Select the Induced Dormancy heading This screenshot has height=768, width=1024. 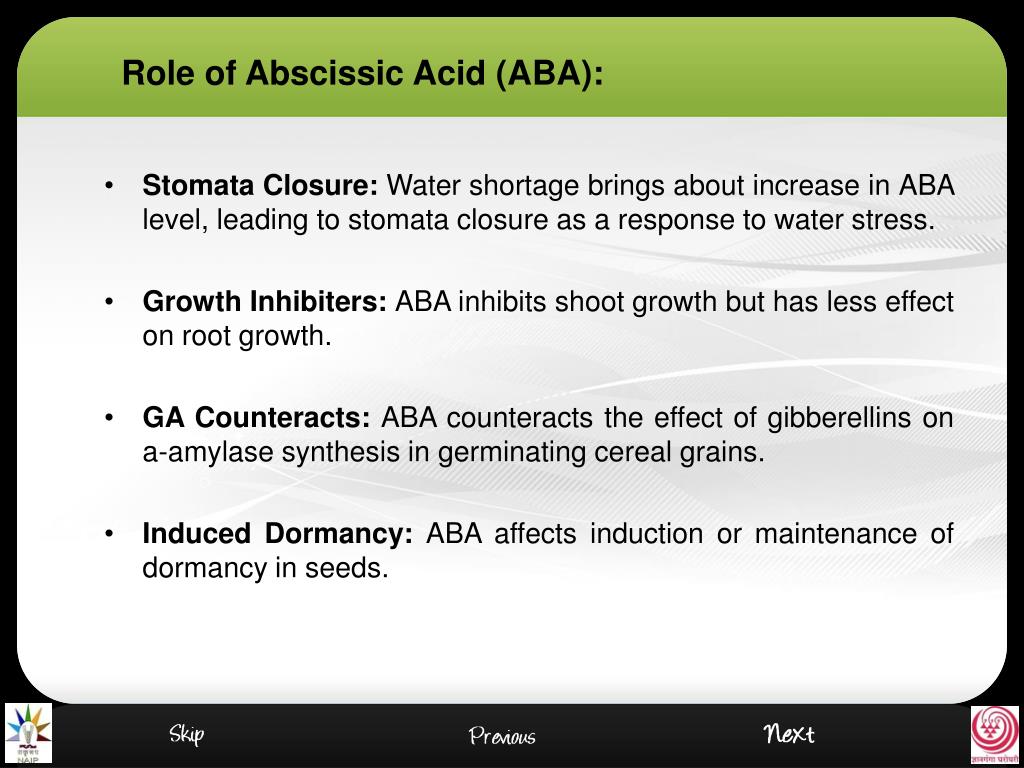278,534
